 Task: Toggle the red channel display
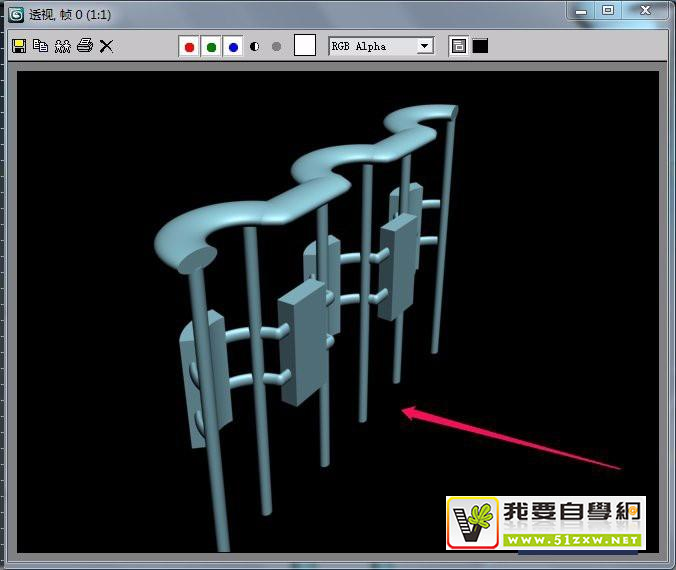189,47
